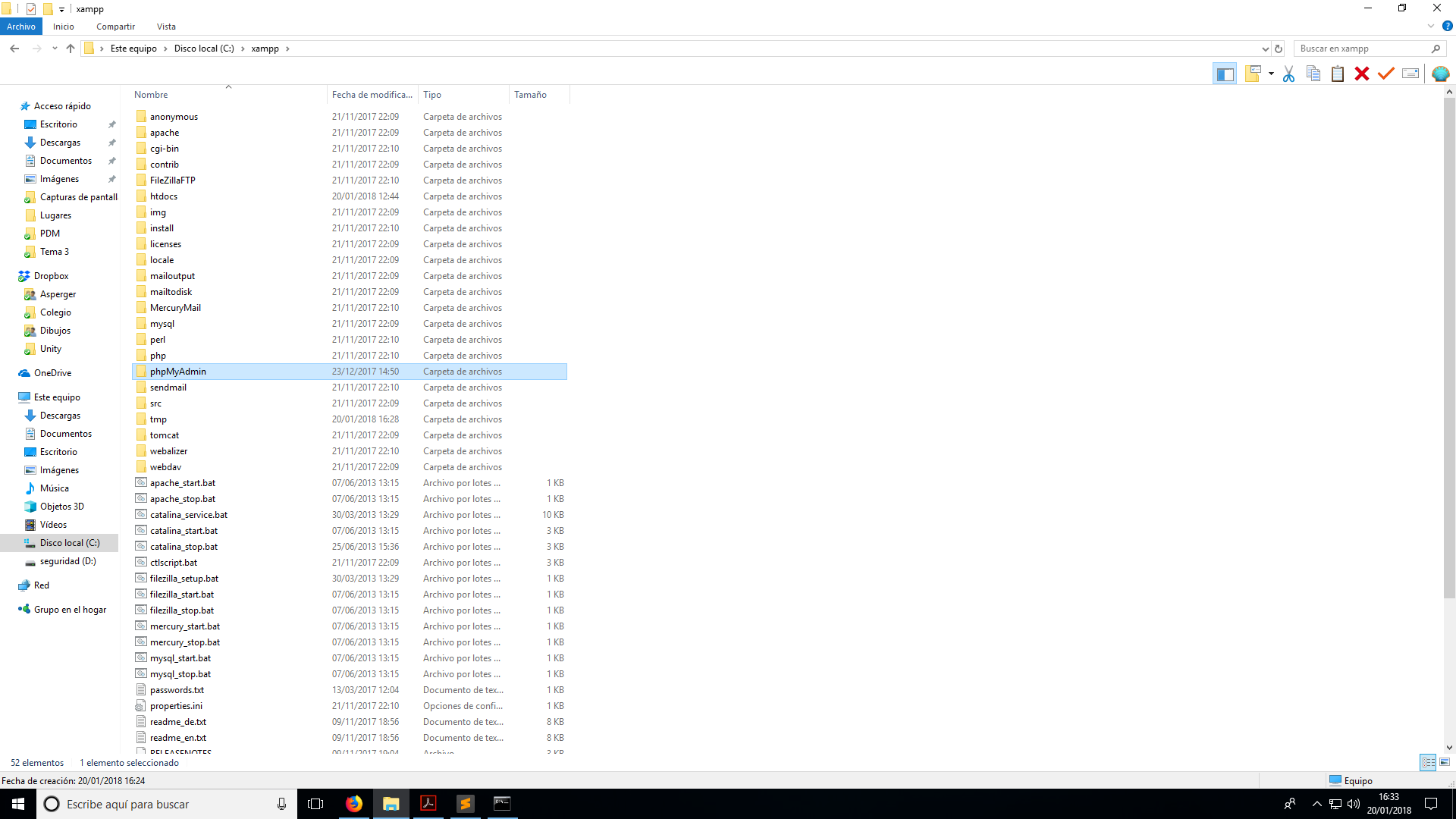Click the paste icon in toolbar
The height and width of the screenshot is (819, 1456).
click(x=1337, y=73)
